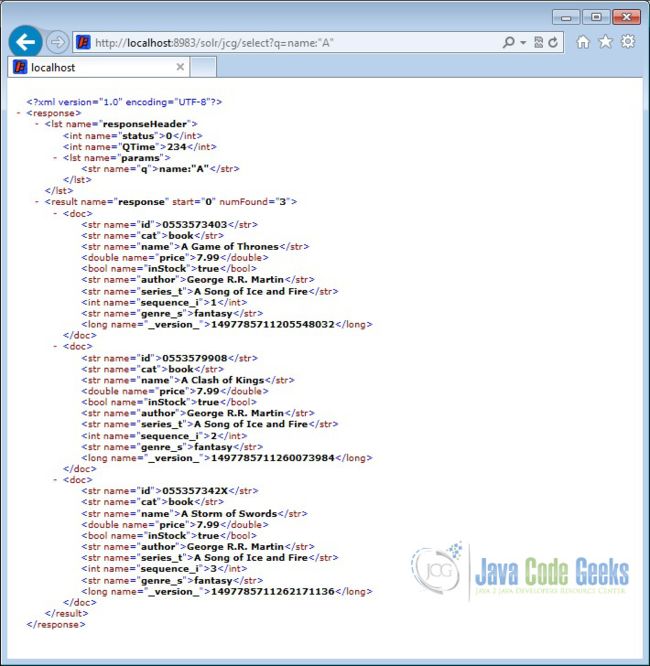650x666 pixels.
Task: Collapse the params lst node
Action: click(x=55, y=158)
